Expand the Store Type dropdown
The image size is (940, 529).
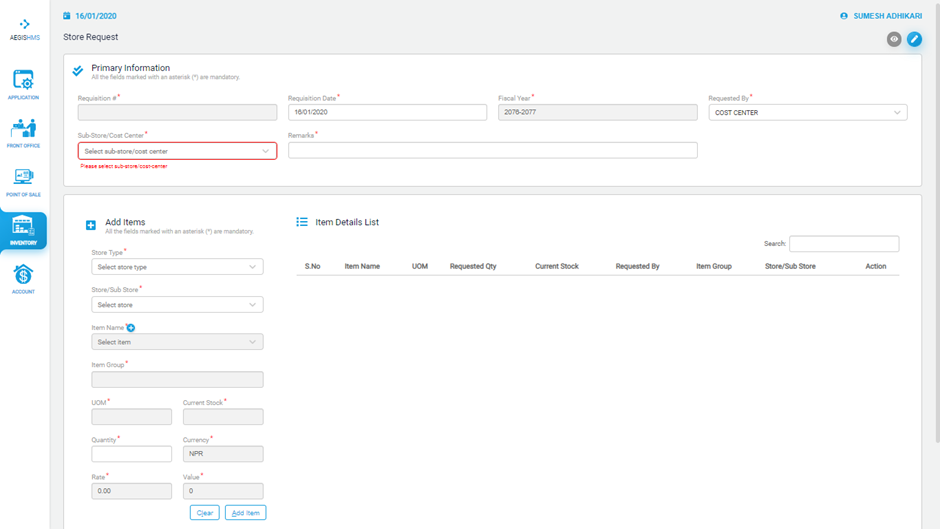coord(177,267)
